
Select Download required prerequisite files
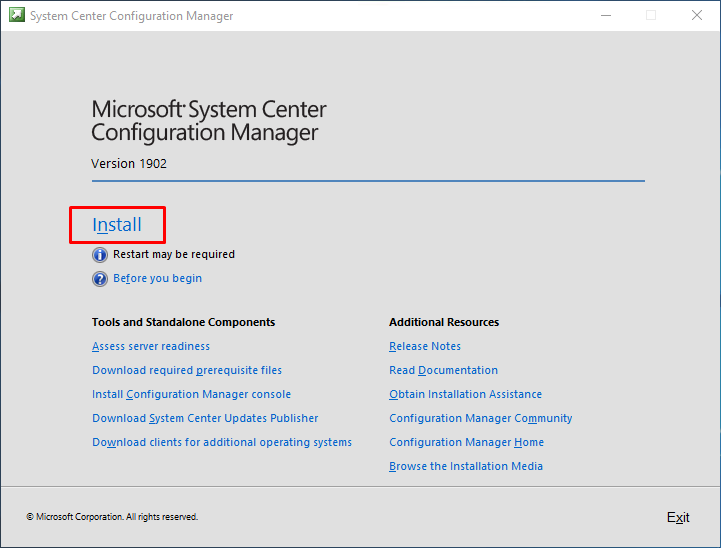coord(187,370)
